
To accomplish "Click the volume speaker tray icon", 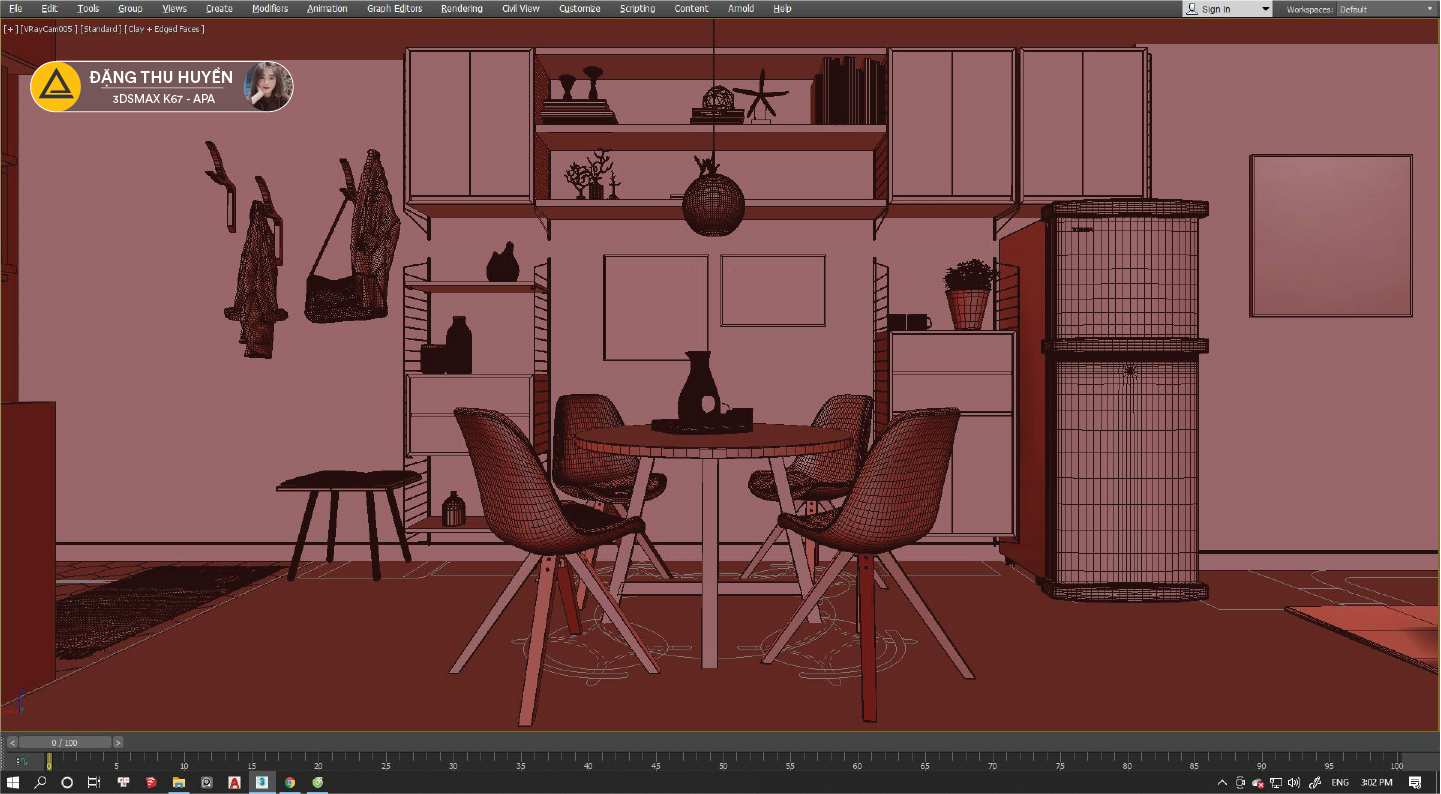I will pos(1294,782).
